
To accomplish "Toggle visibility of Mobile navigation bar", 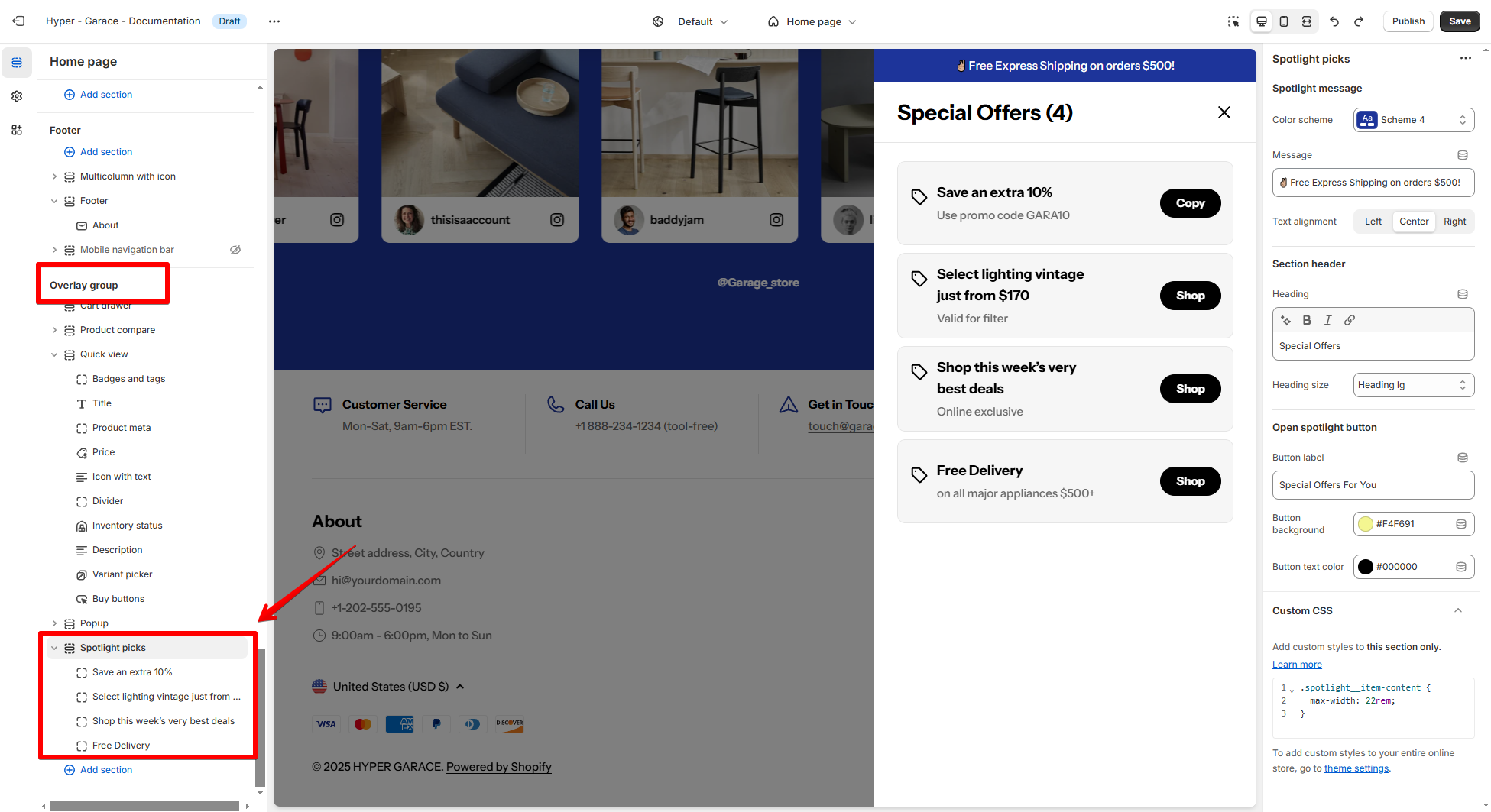I will pos(235,250).
